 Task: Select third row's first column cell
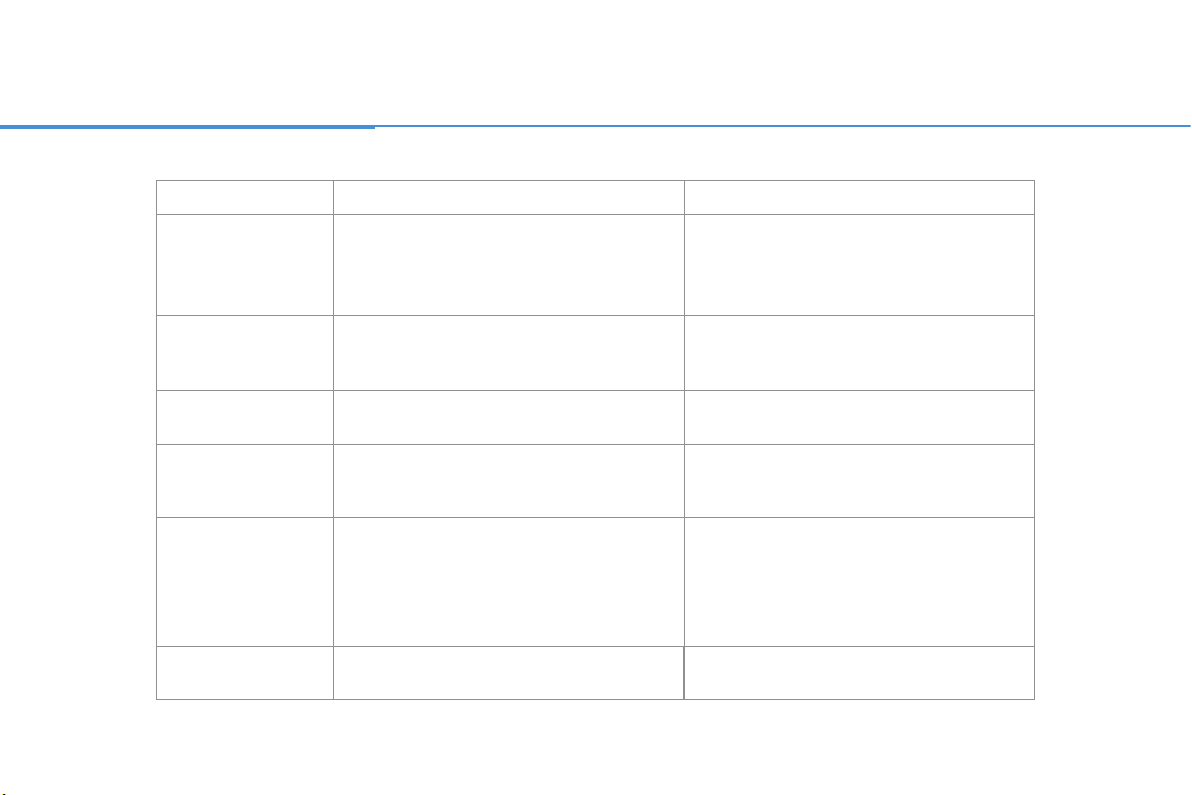(x=245, y=353)
